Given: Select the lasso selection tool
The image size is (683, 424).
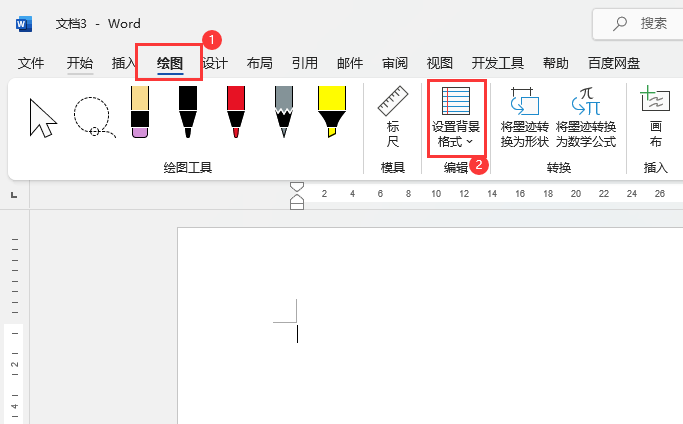Looking at the screenshot, I should click(94, 117).
